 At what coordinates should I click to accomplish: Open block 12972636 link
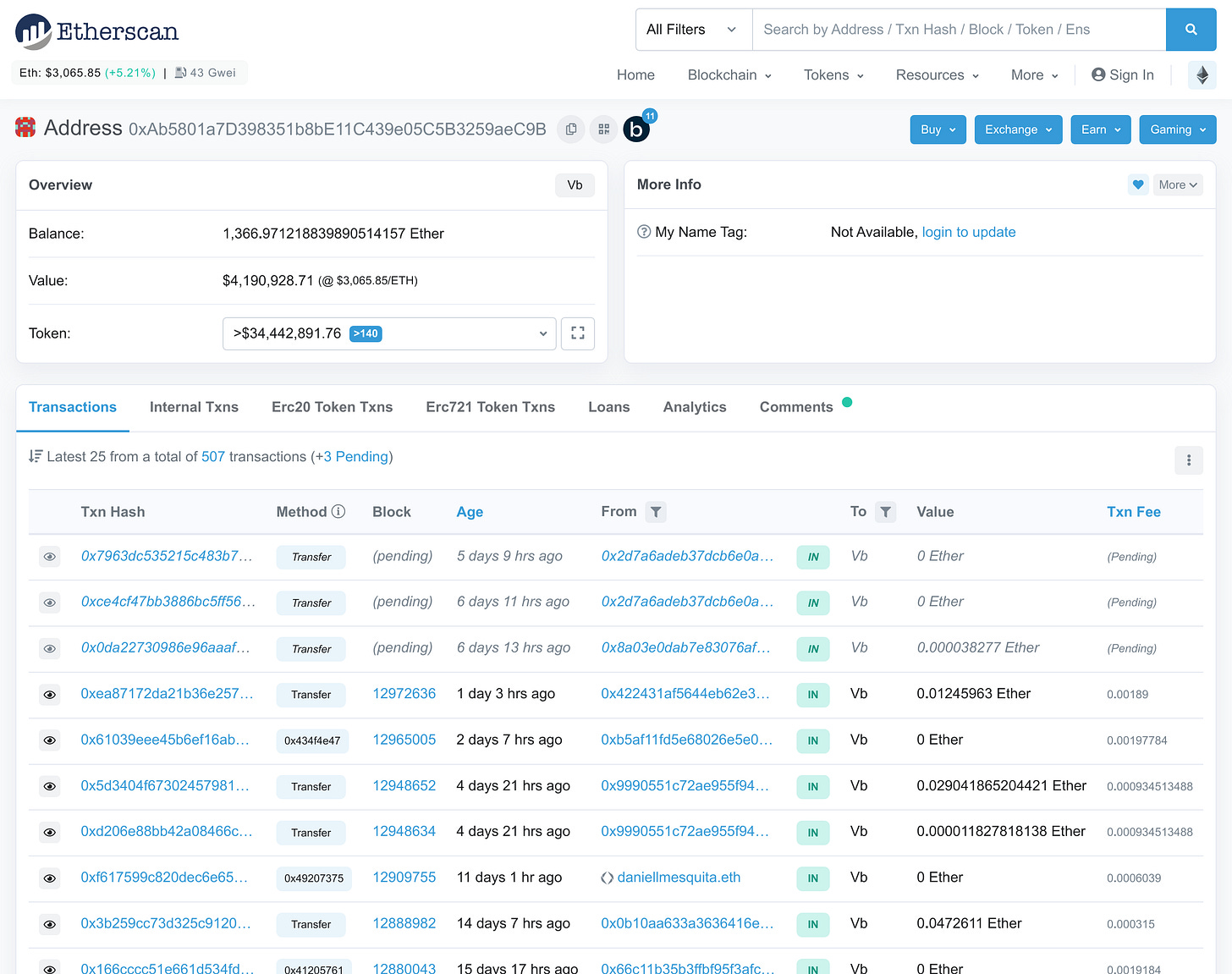pyautogui.click(x=404, y=693)
